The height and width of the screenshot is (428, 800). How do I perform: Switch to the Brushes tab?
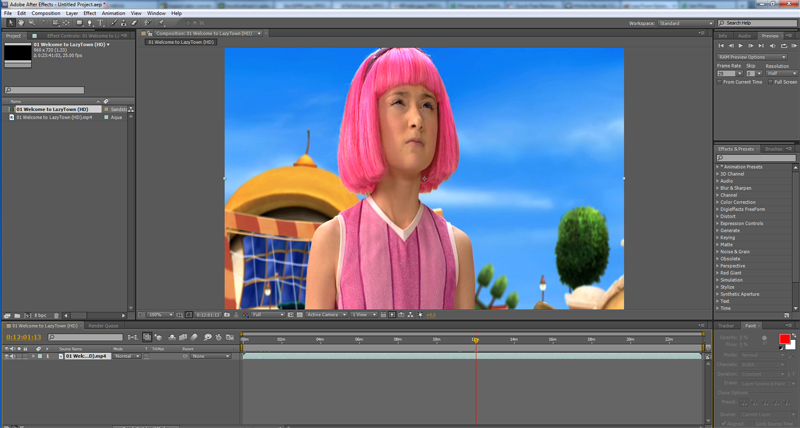point(773,149)
